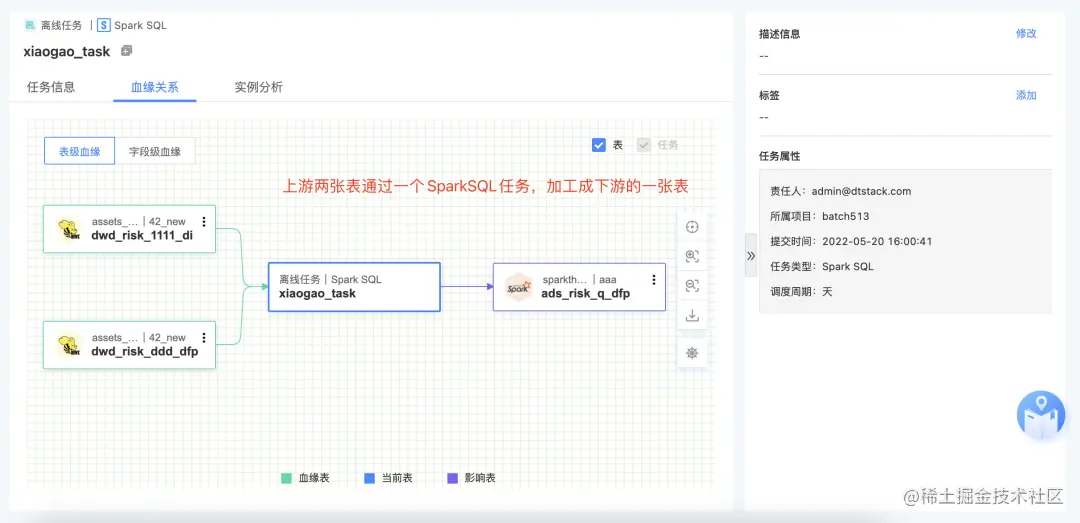Click the xiaogao_task page title
1080x523 pixels.
tap(67, 52)
